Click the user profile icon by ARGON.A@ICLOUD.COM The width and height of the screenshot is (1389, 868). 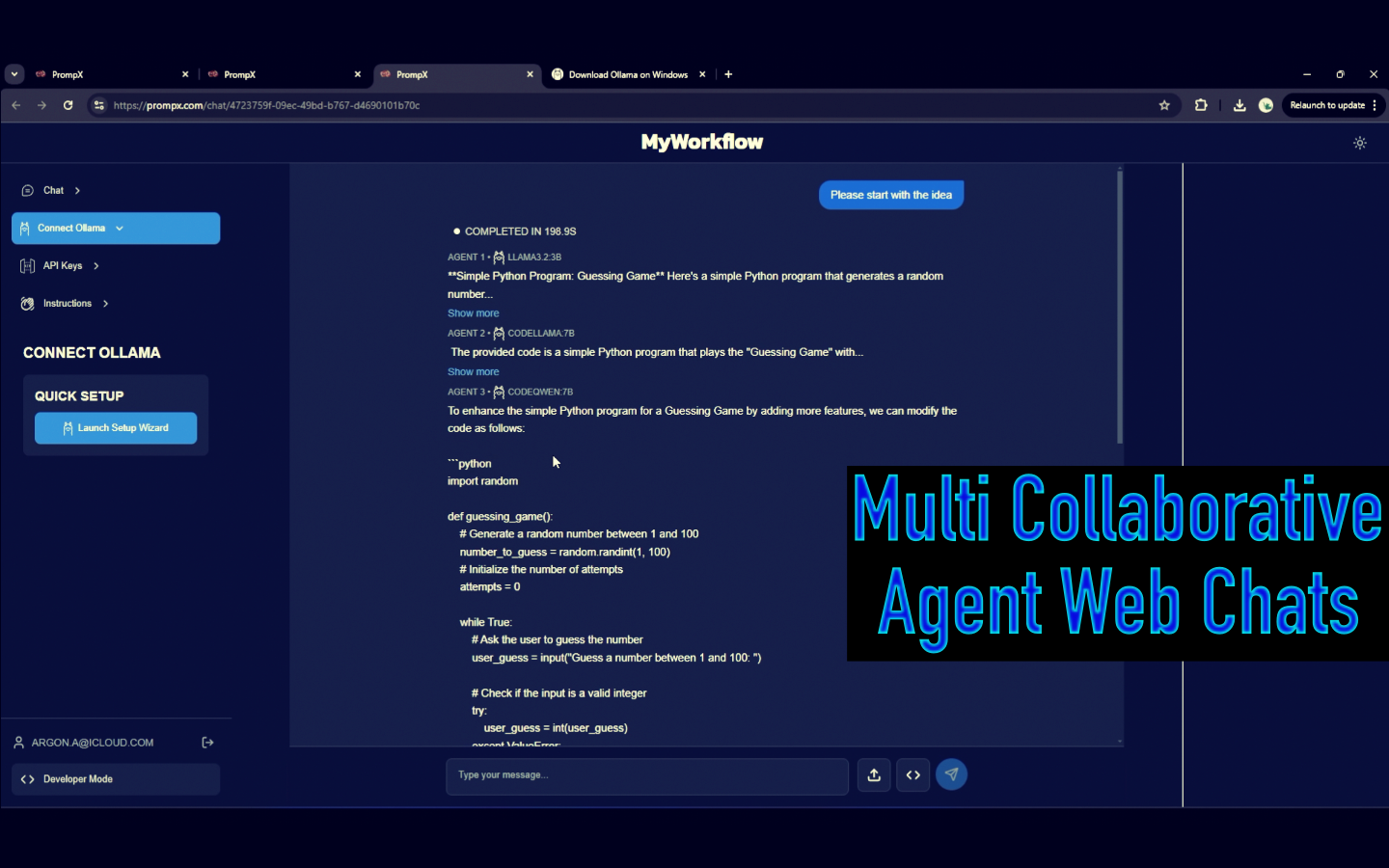(18, 743)
